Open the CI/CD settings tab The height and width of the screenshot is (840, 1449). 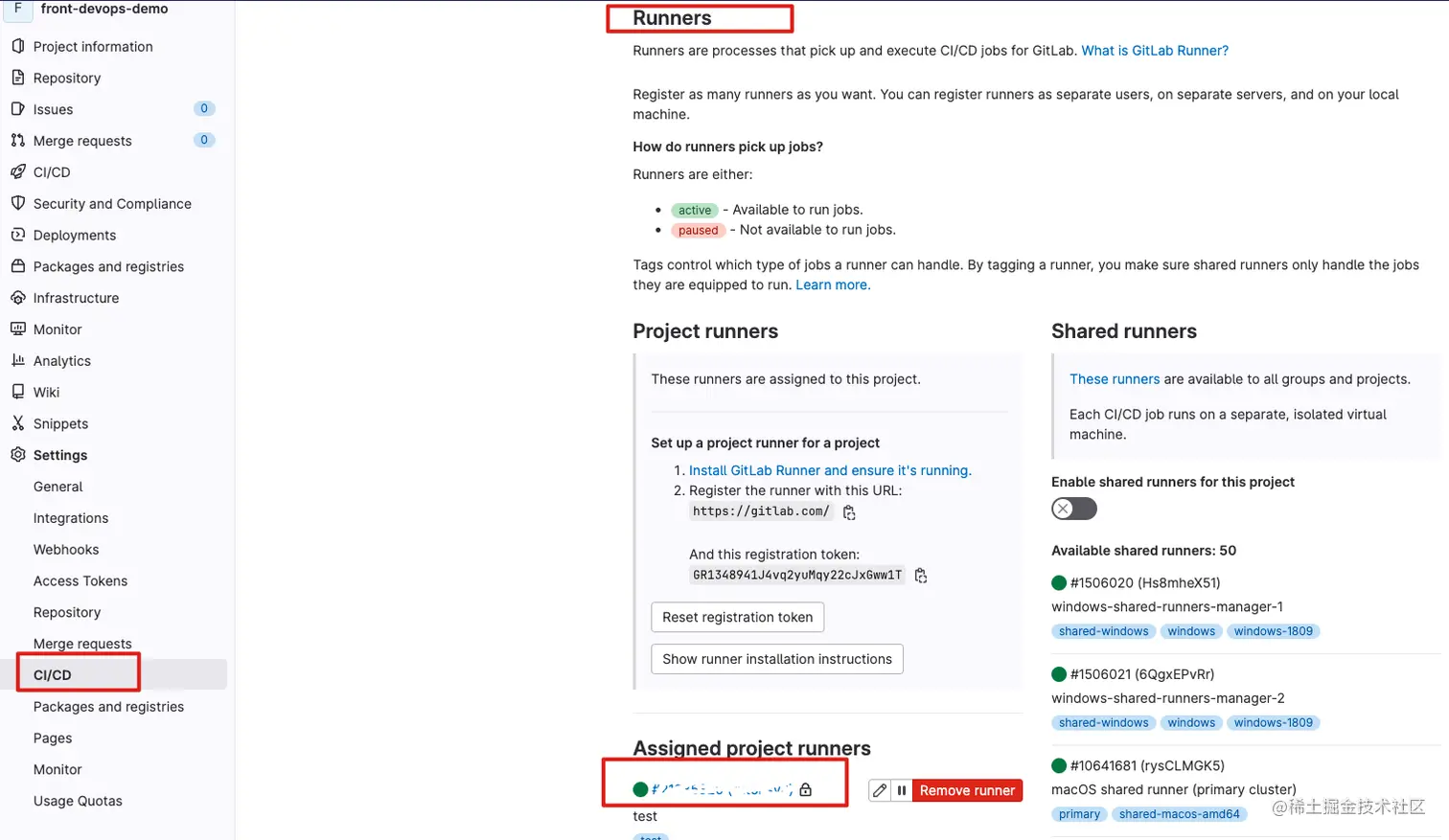pos(53,672)
